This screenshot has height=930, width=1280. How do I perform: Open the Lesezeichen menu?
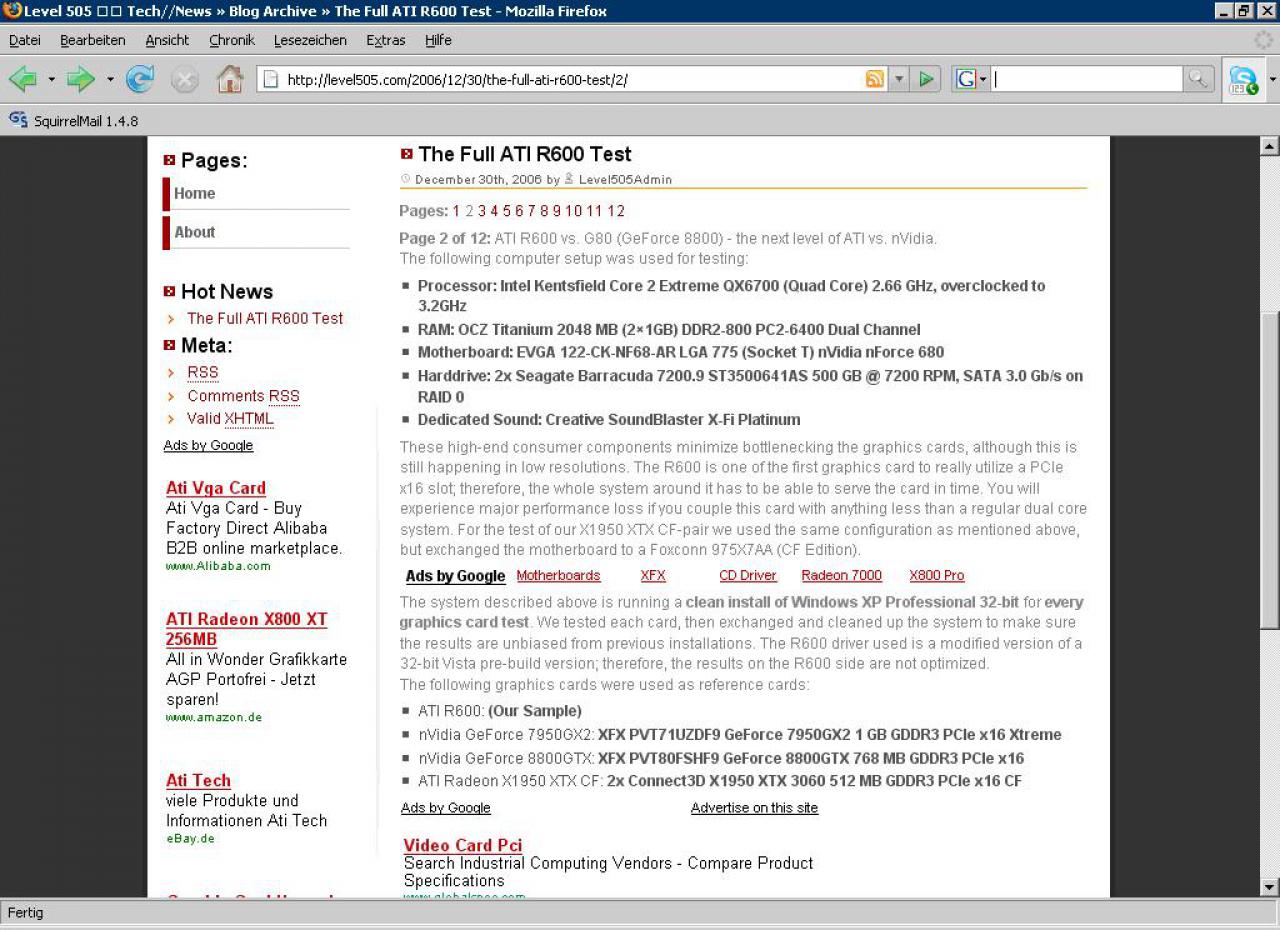point(310,40)
